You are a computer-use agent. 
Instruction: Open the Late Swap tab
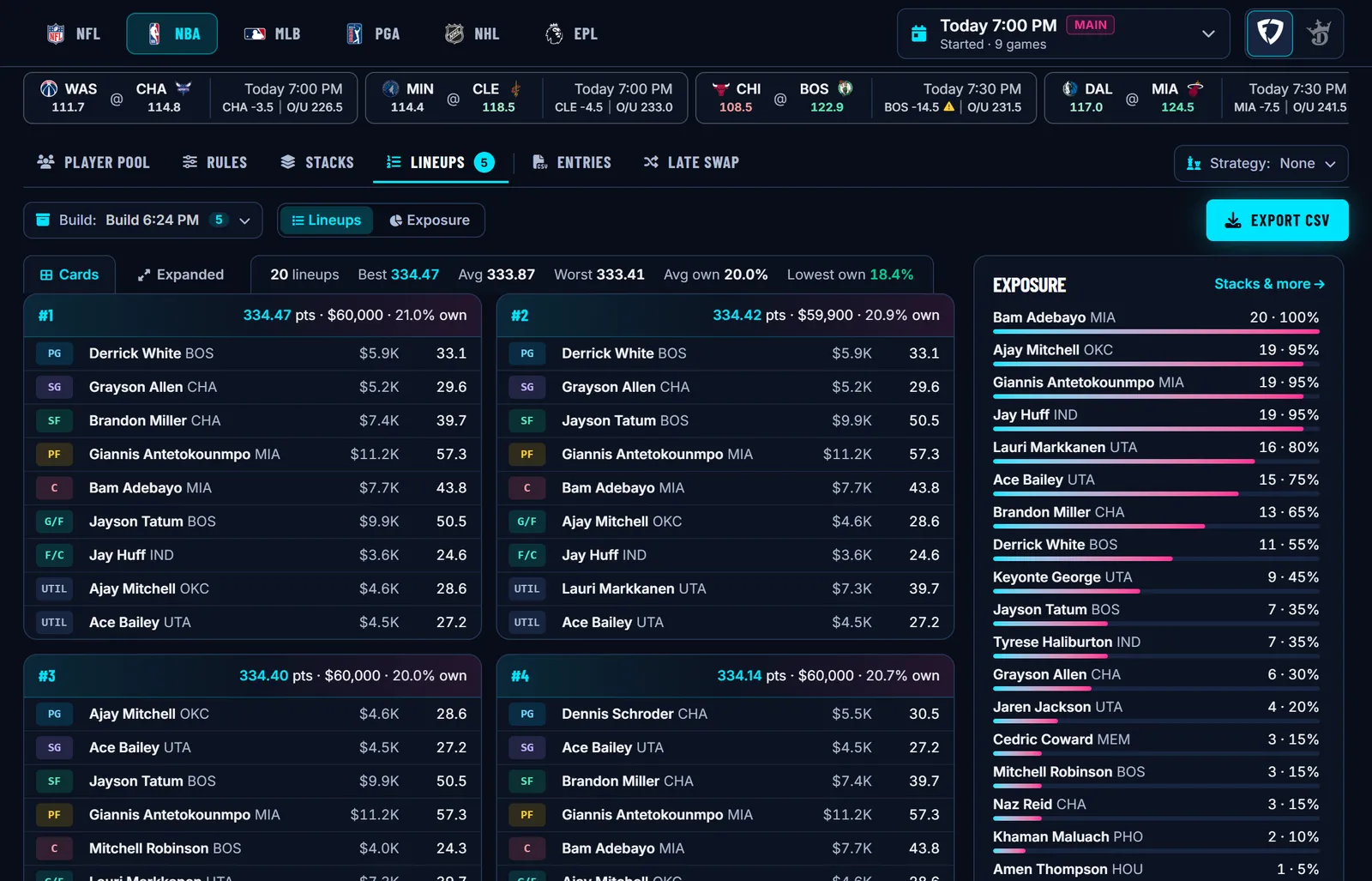click(691, 162)
